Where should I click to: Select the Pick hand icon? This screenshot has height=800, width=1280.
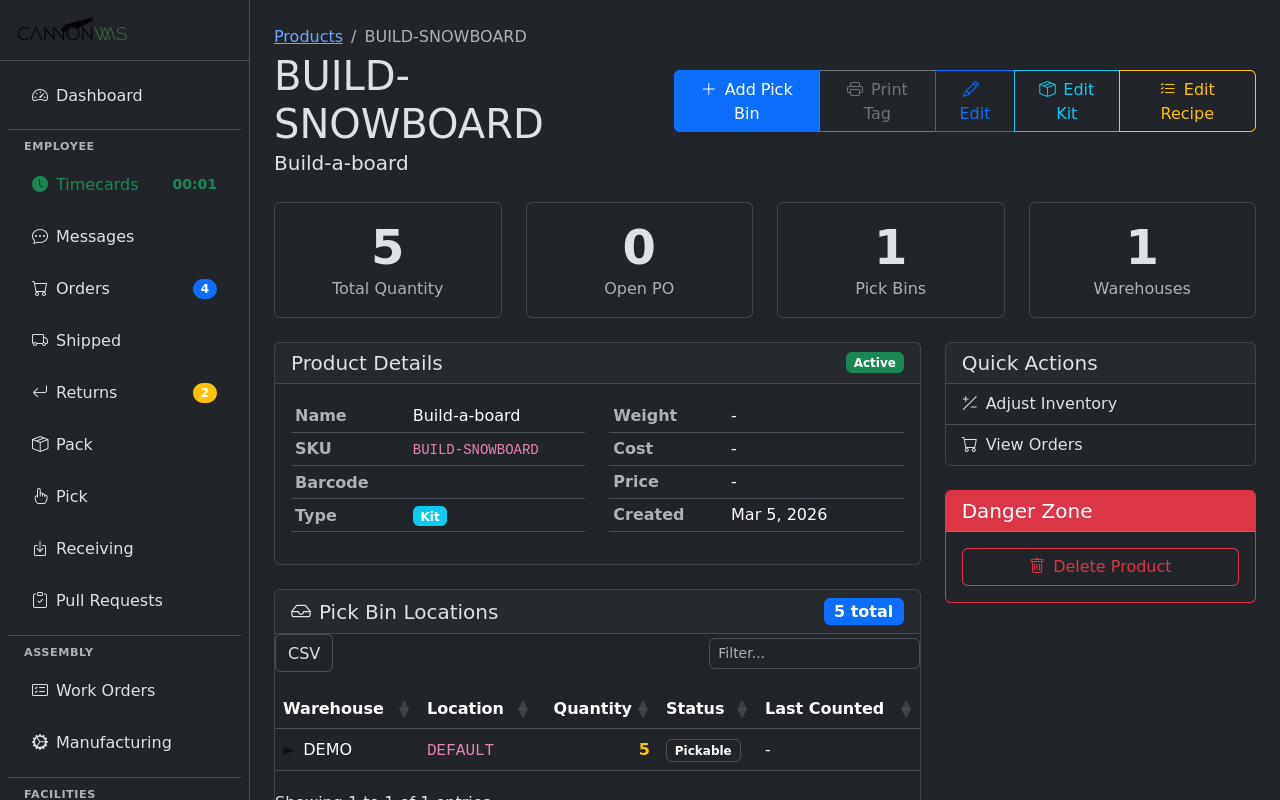coord(39,496)
